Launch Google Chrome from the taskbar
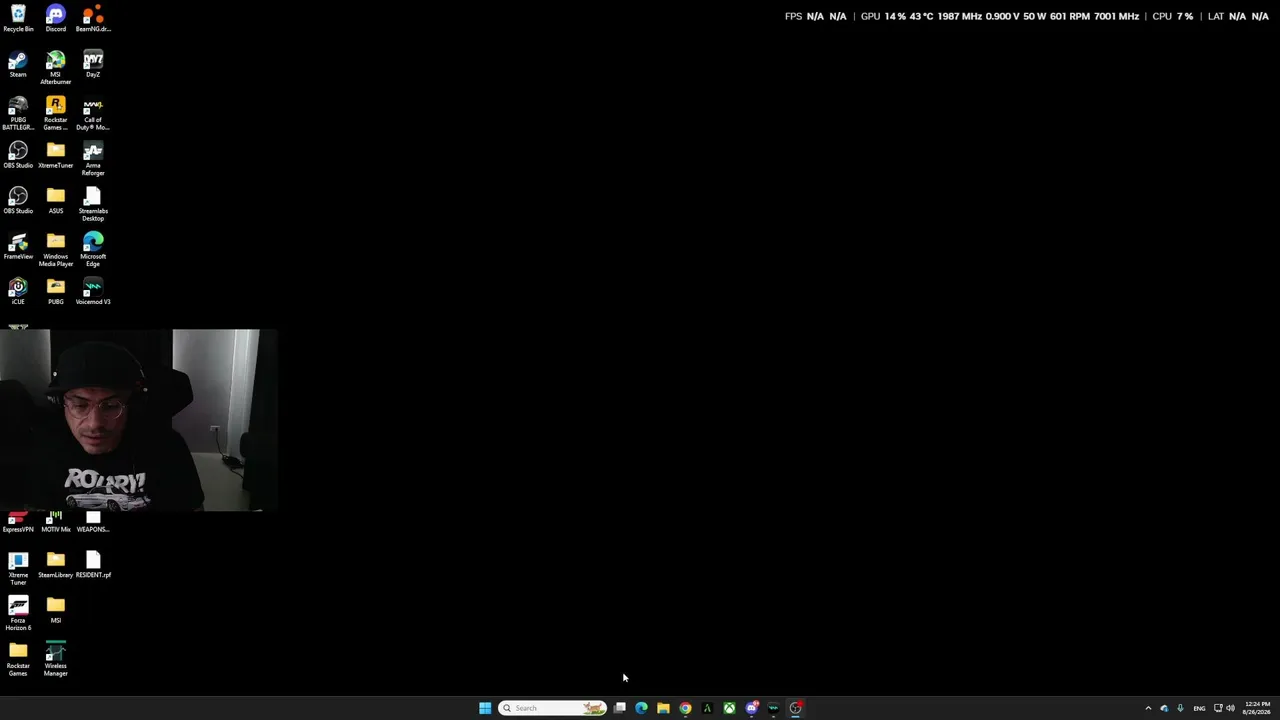 click(x=685, y=708)
